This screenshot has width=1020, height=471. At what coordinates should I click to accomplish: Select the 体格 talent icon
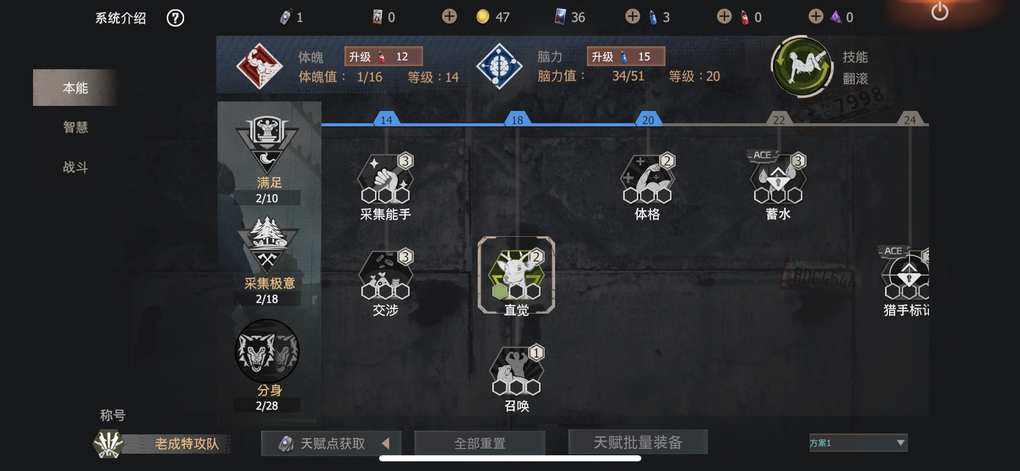tap(647, 178)
